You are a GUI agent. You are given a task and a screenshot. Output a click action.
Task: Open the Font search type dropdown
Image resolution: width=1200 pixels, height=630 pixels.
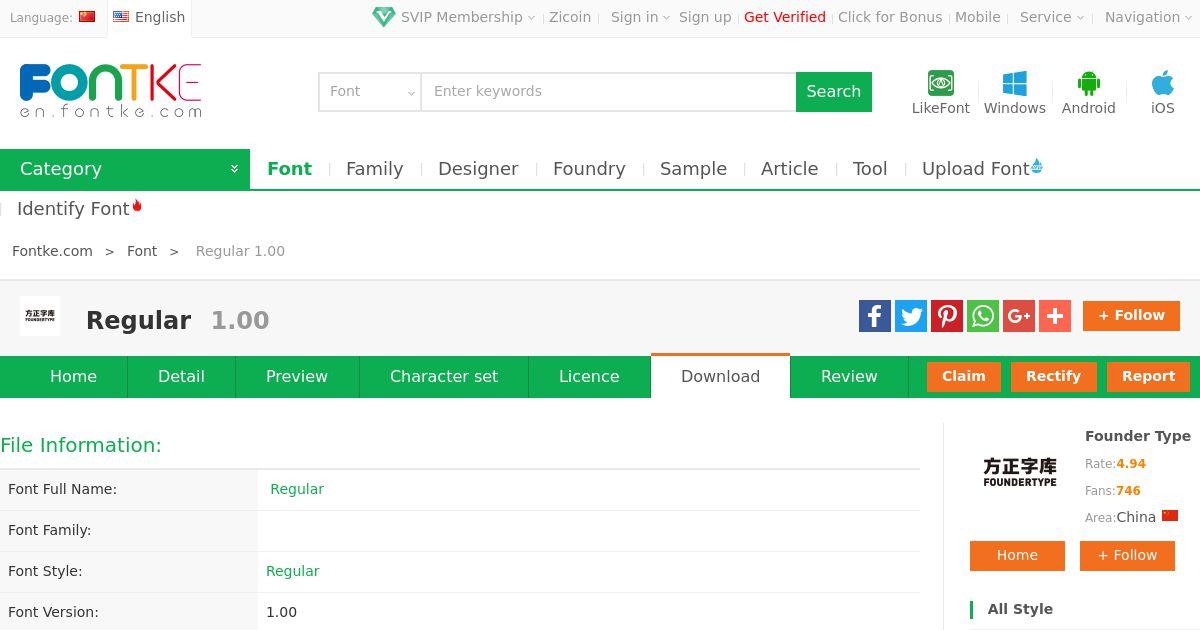tap(369, 91)
